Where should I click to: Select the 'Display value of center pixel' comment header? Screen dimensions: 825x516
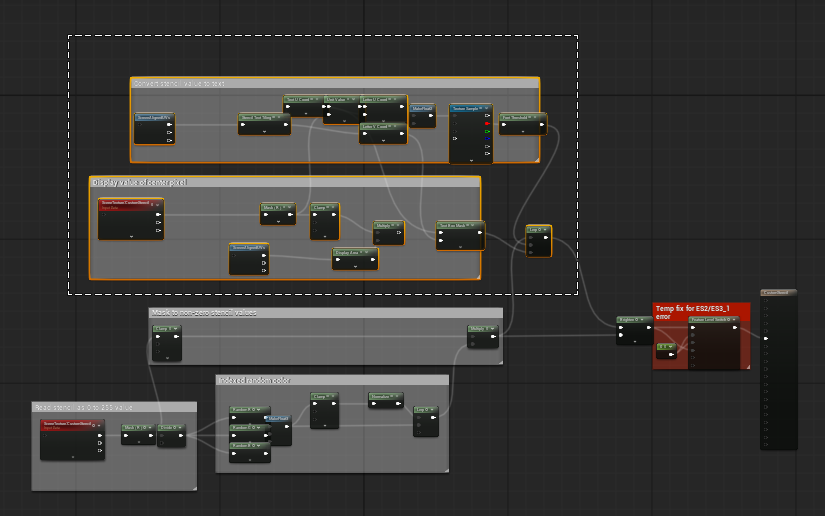coord(285,182)
